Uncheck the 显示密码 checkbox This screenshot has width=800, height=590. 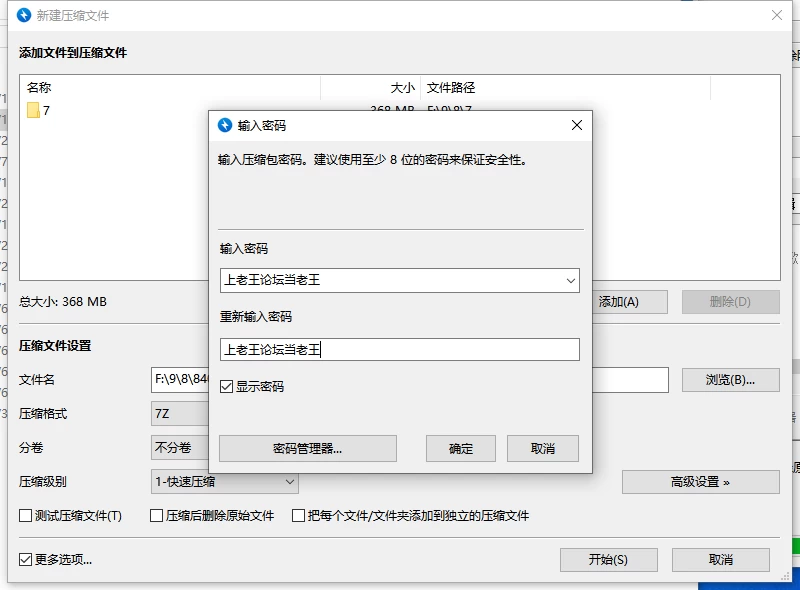(x=227, y=386)
